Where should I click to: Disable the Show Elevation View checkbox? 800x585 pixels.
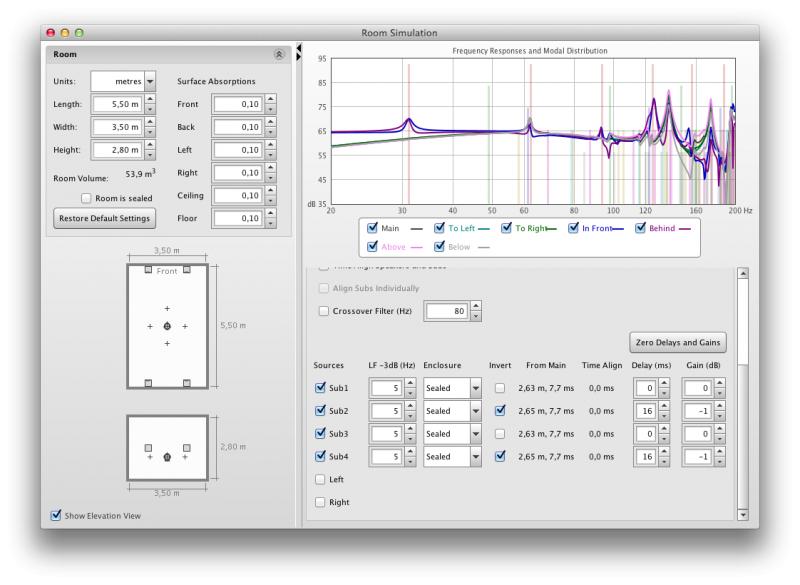pyautogui.click(x=55, y=516)
